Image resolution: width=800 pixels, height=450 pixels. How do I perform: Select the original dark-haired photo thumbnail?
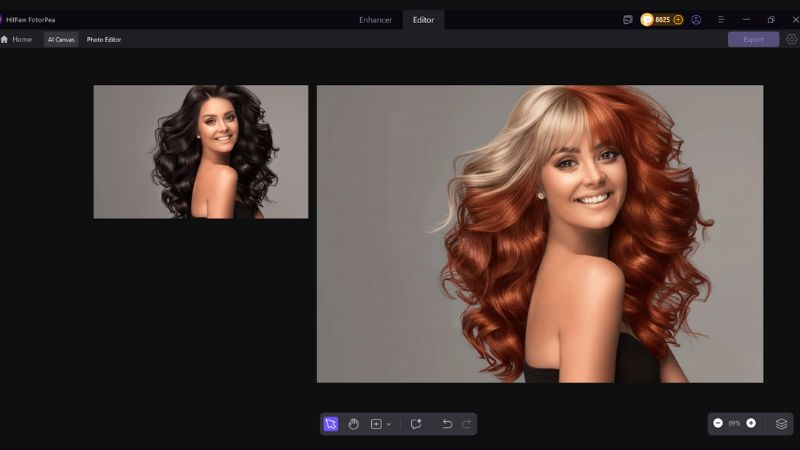pyautogui.click(x=200, y=151)
